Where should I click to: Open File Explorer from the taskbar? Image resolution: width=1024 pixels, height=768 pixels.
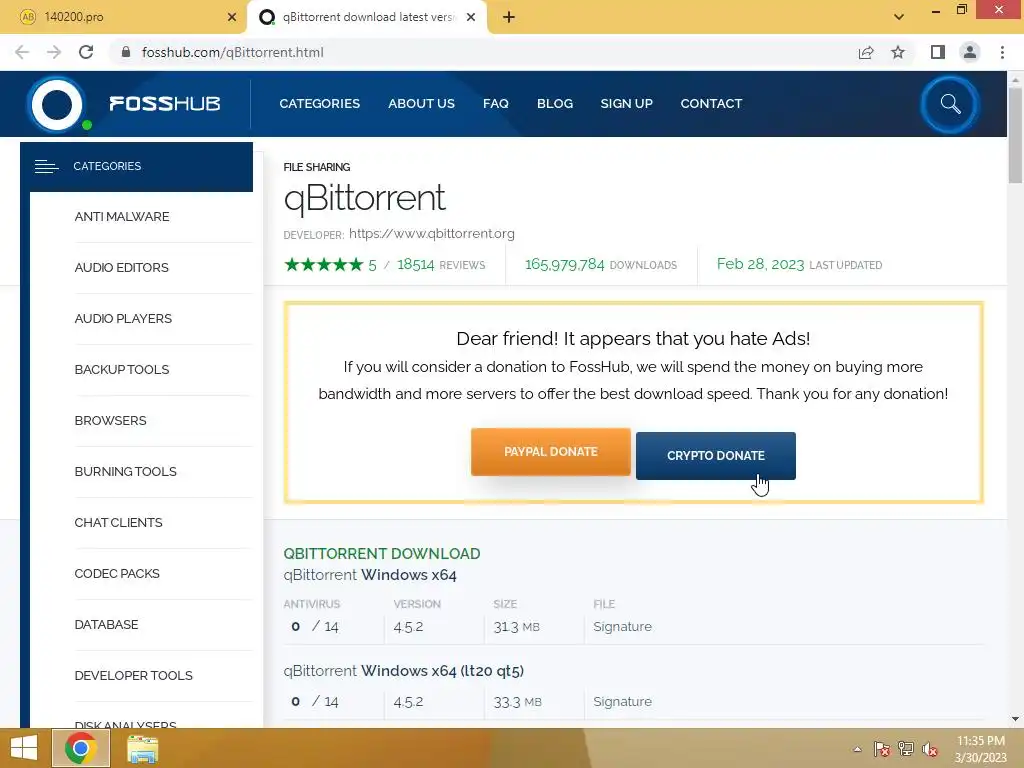tap(142, 749)
